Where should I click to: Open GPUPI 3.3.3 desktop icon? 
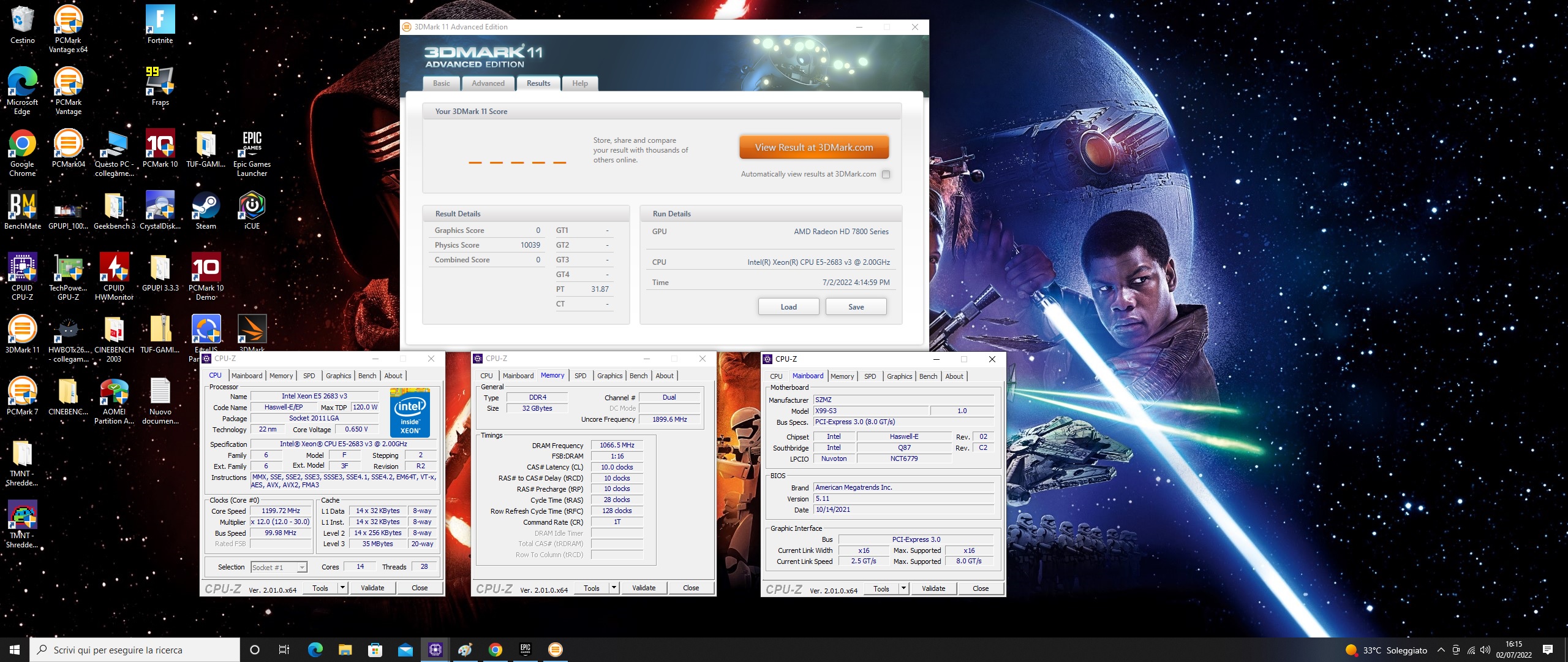coord(160,272)
